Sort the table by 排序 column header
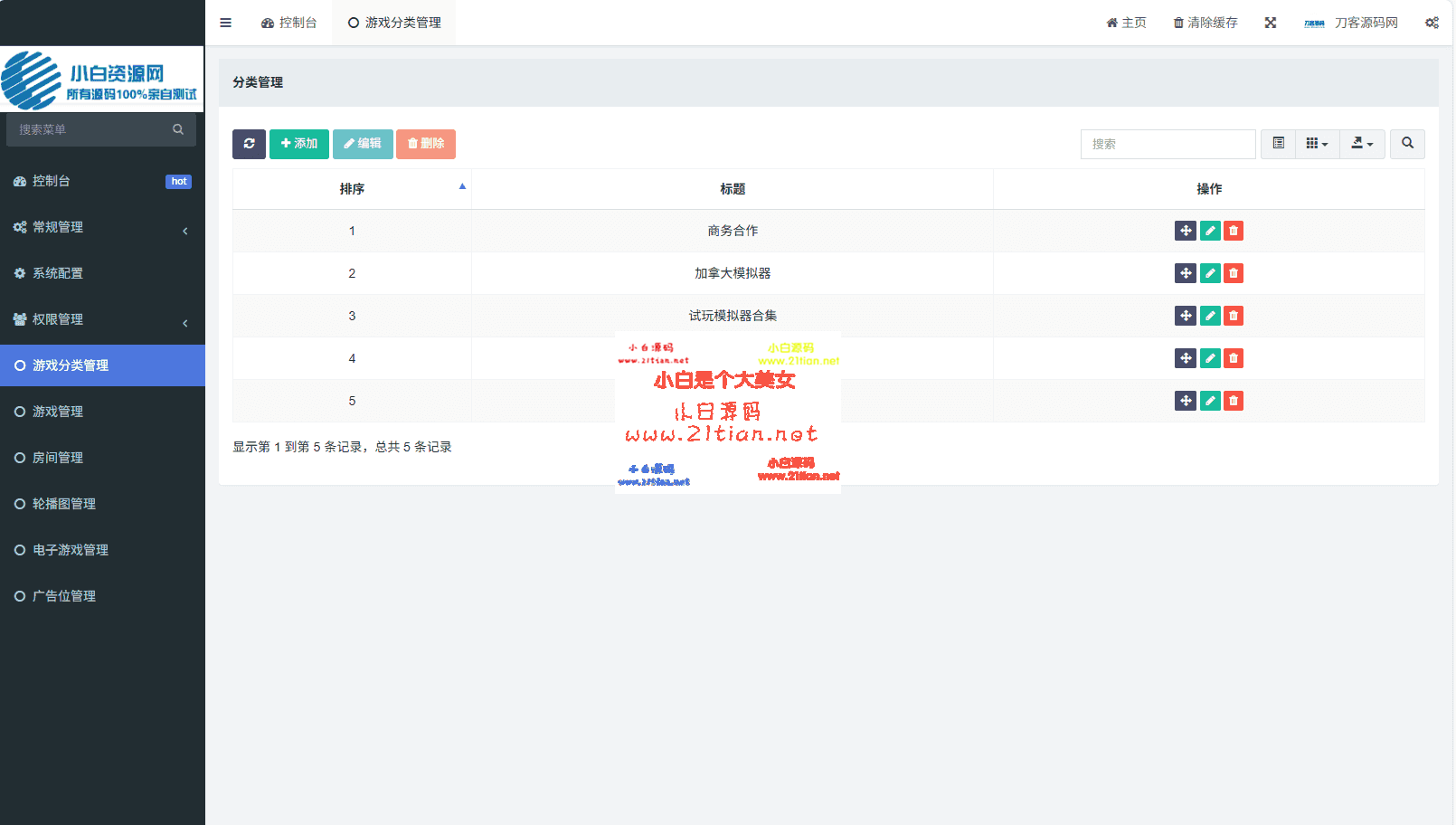Viewport: 1456px width, 825px height. [352, 189]
